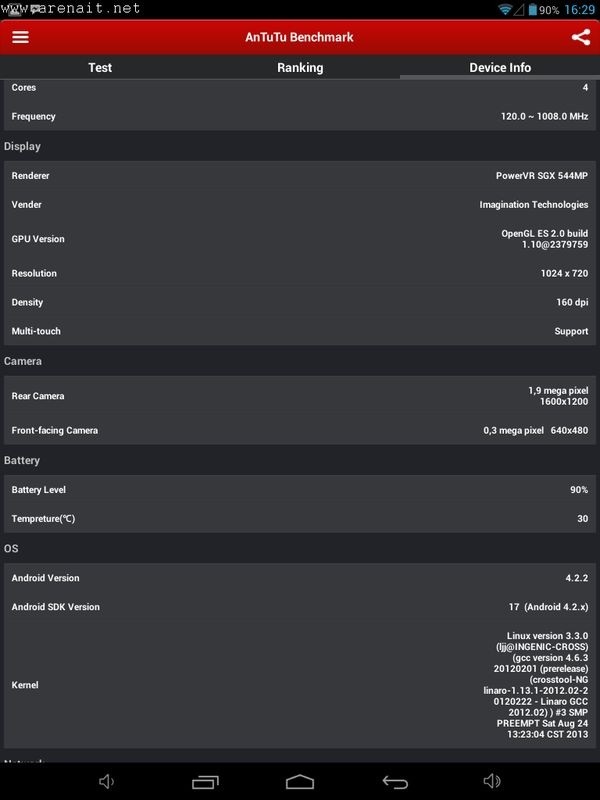Screen dimensions: 600x800
Task: Select the Rear Camera info row
Action: [x=300, y=396]
